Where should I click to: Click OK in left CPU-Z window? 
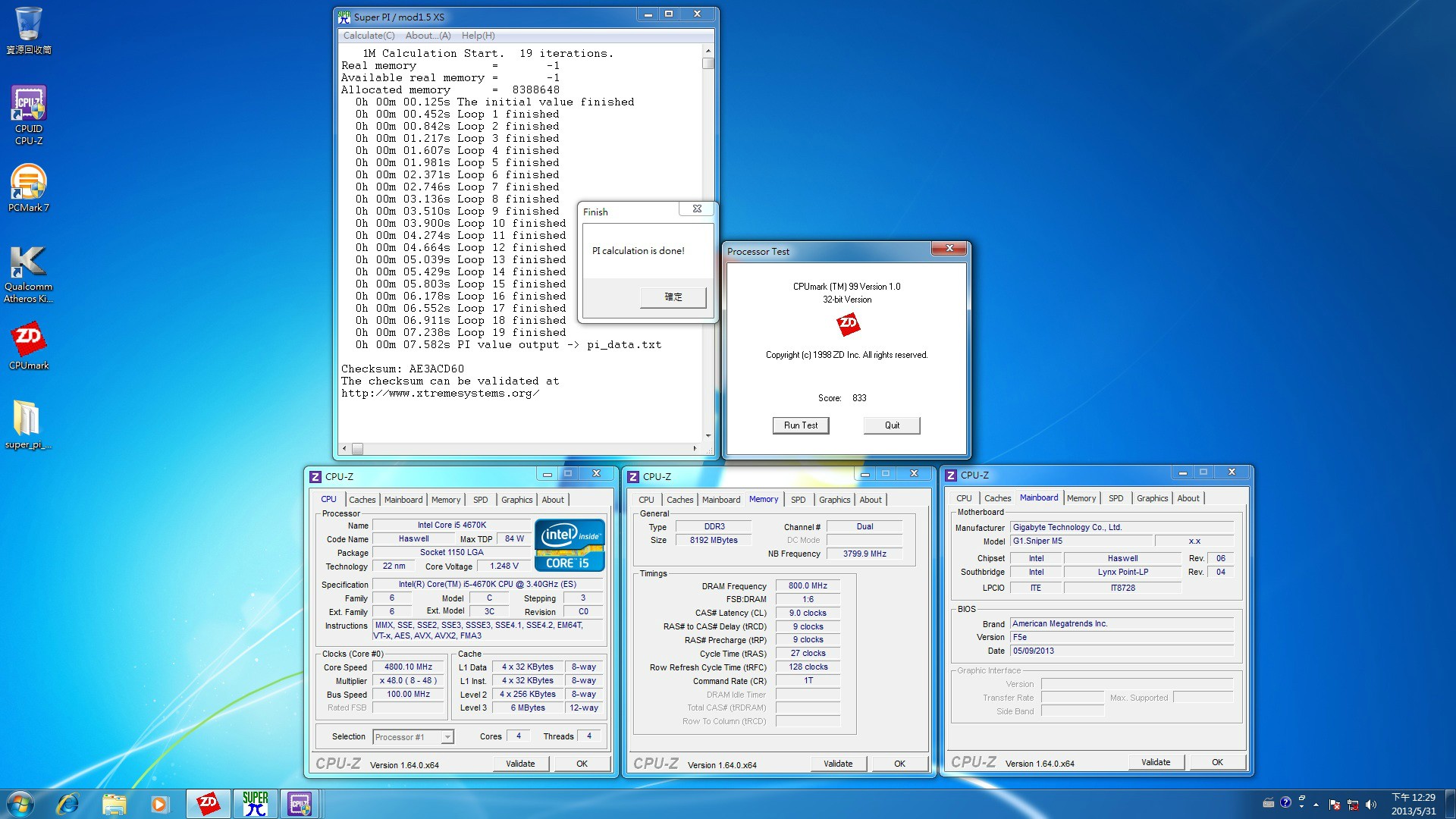coord(582,764)
